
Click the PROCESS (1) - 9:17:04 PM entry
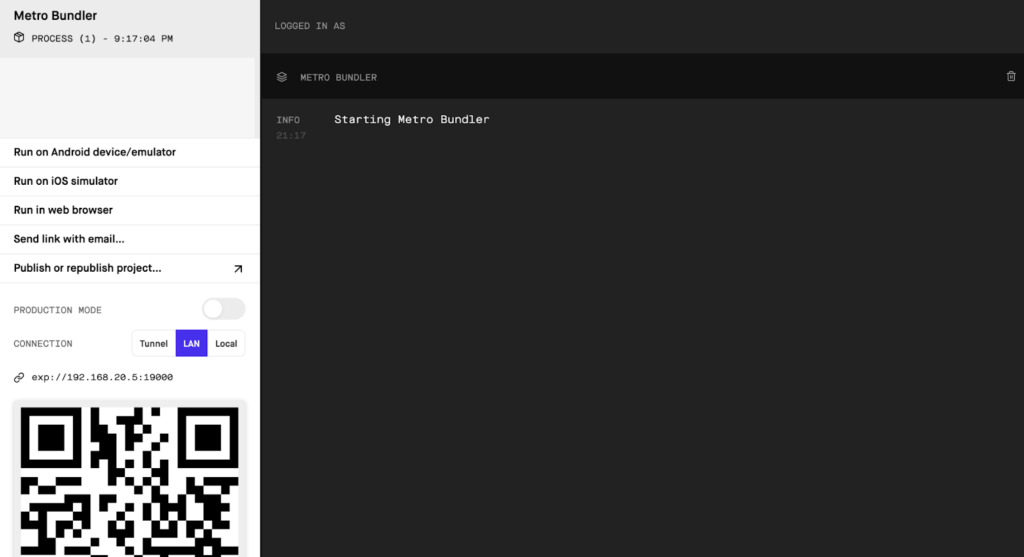102,39
